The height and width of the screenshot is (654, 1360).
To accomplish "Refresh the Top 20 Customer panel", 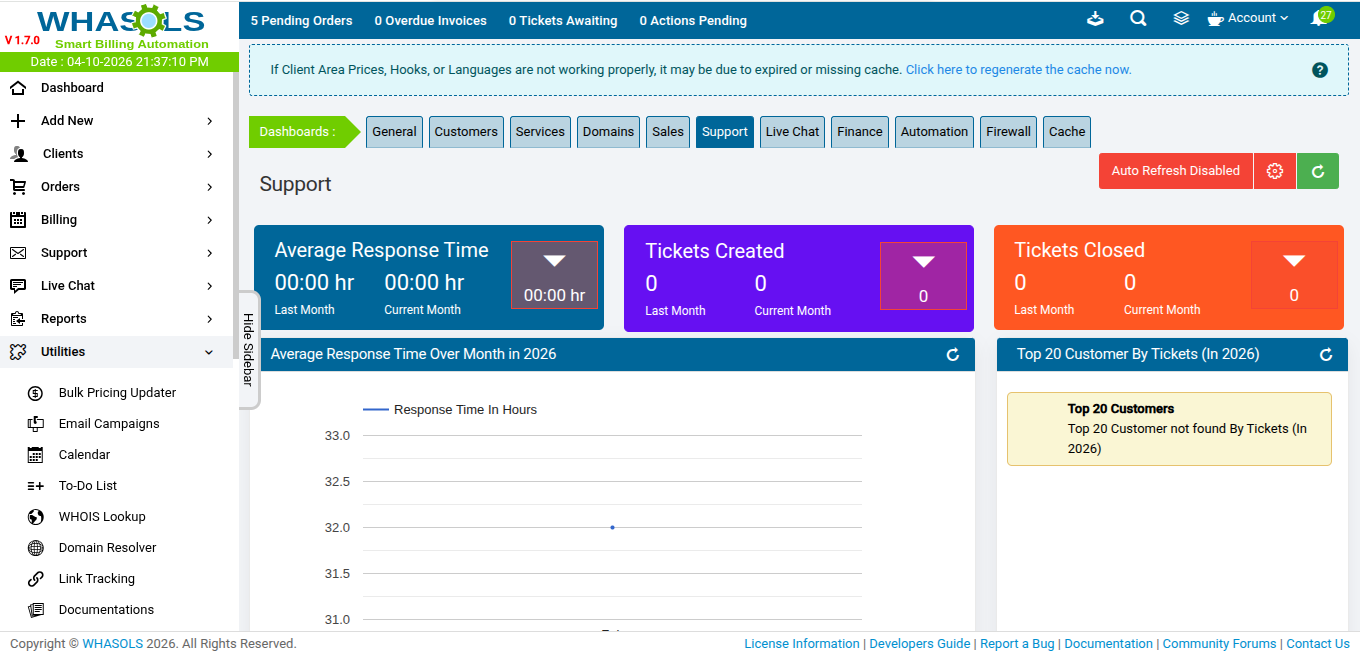I will pyautogui.click(x=1326, y=354).
